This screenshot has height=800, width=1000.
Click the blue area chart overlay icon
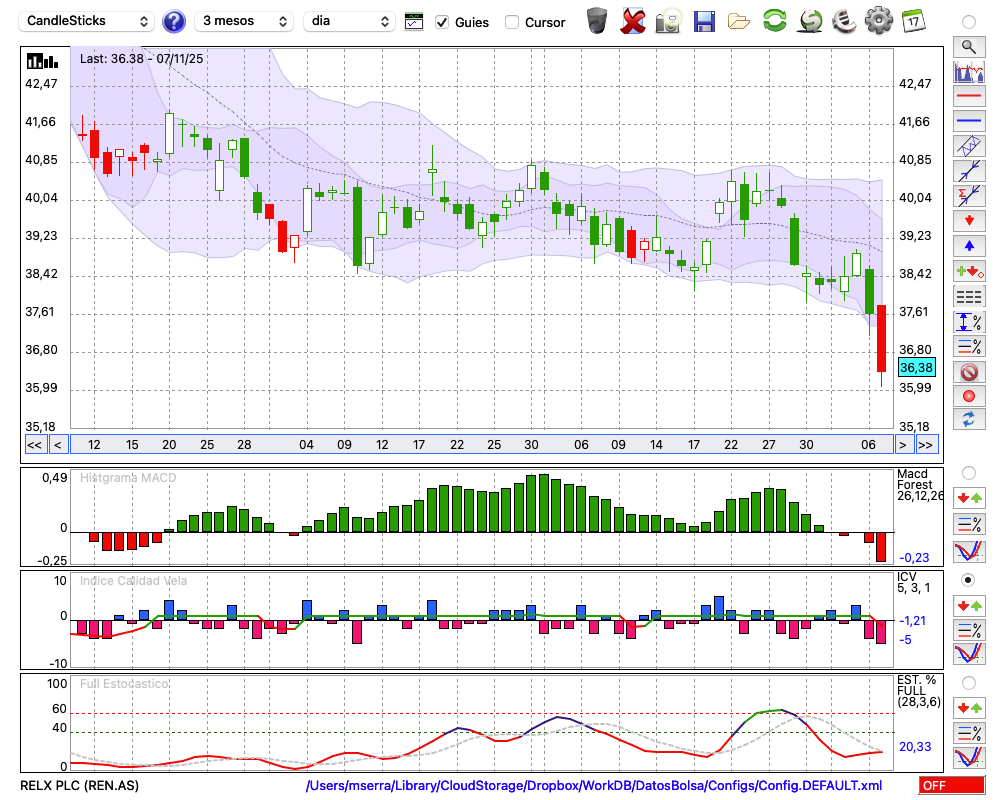(969, 71)
